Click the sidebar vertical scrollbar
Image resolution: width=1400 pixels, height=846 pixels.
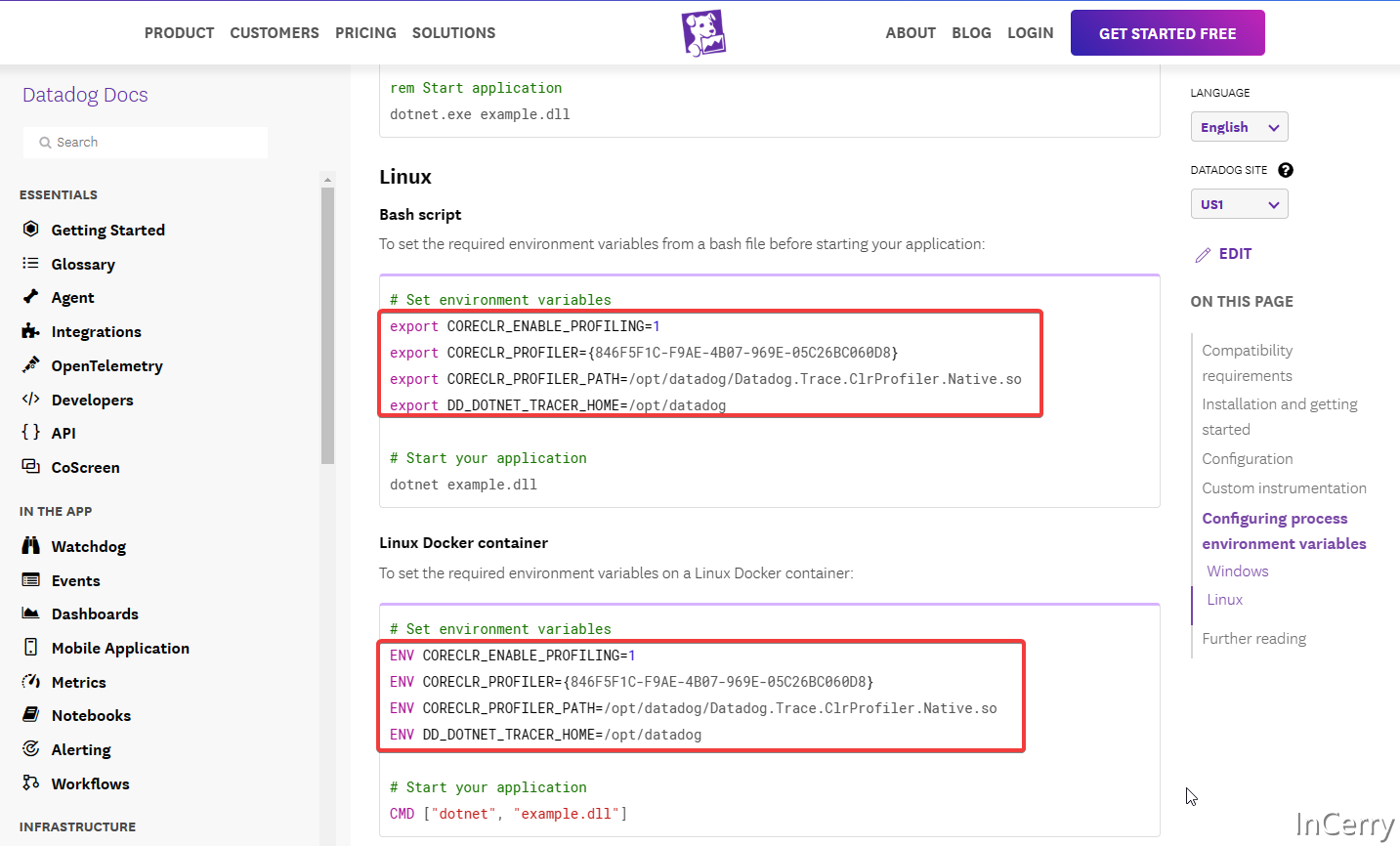click(x=327, y=322)
